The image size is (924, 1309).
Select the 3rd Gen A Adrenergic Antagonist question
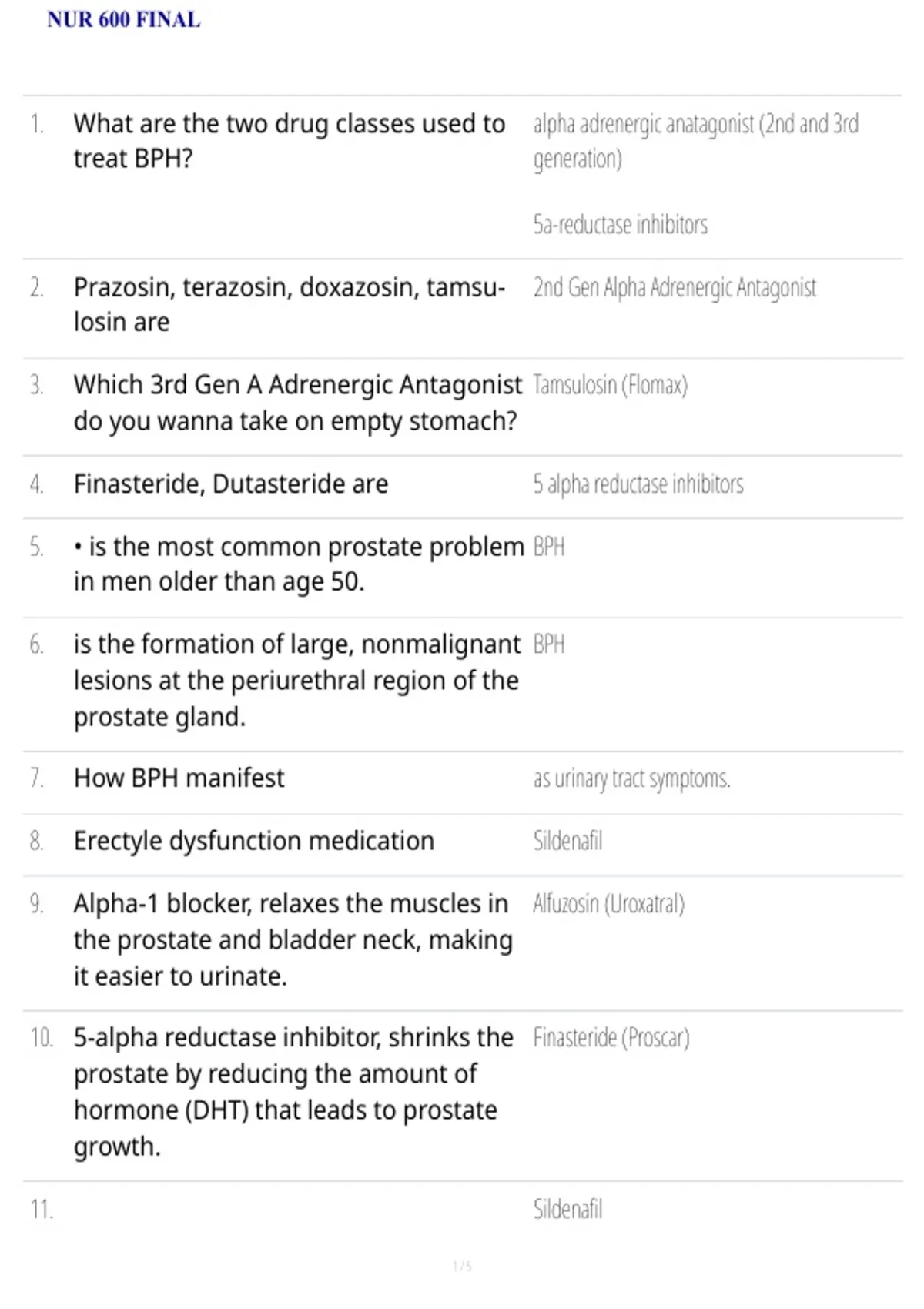(298, 403)
